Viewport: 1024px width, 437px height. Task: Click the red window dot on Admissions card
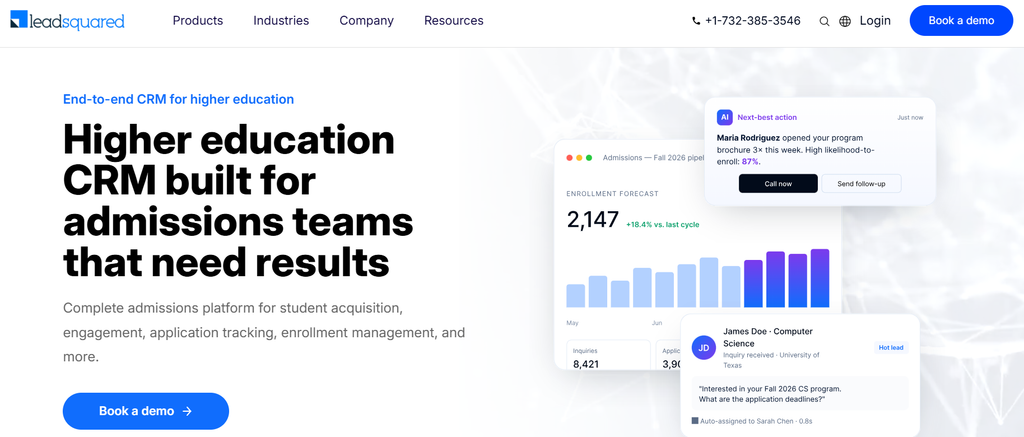pyautogui.click(x=569, y=158)
